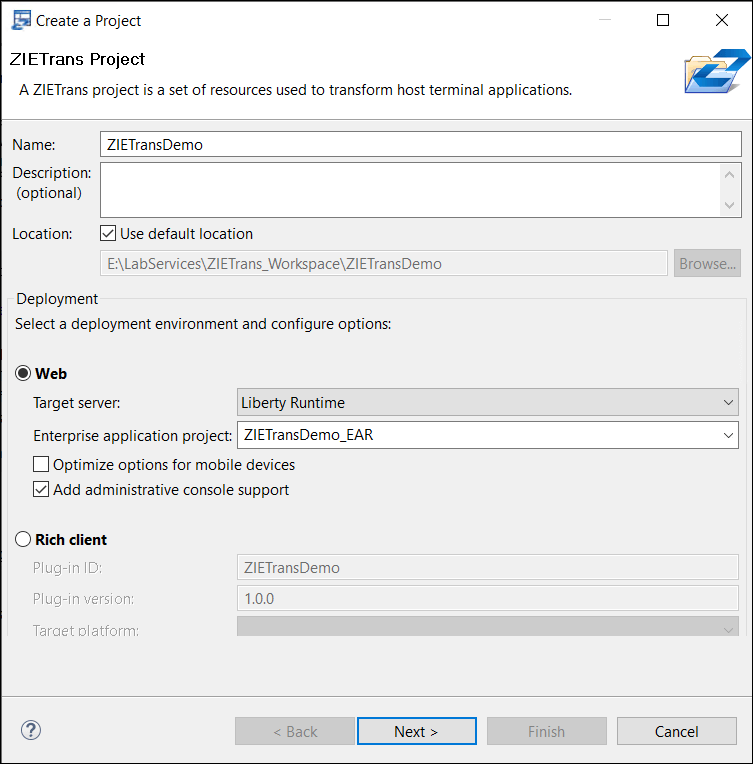This screenshot has height=764, width=753.
Task: Select the Rich client radio button
Action: coord(23,539)
